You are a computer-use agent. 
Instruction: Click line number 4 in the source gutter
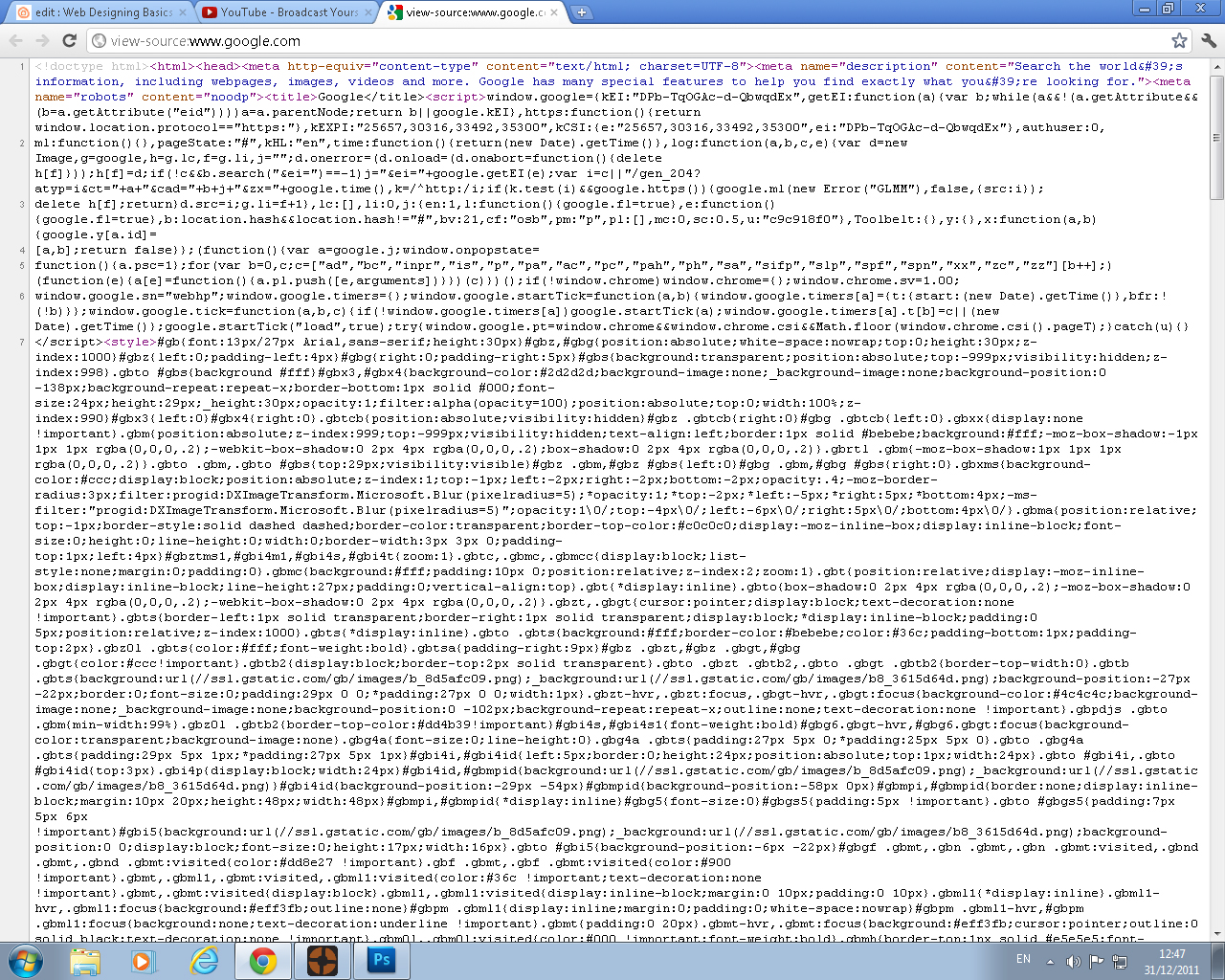pos(22,251)
